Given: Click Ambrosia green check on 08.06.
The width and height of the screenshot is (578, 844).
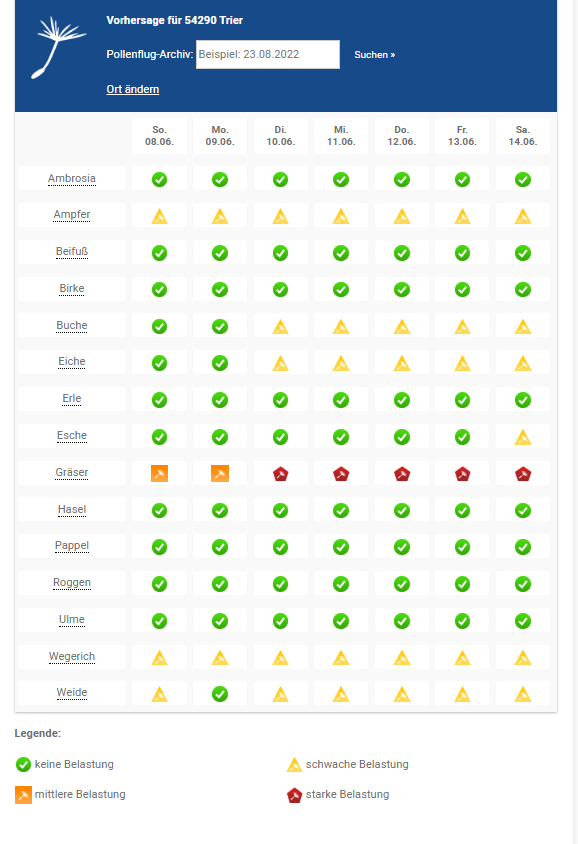Looking at the screenshot, I should click(x=159, y=179).
